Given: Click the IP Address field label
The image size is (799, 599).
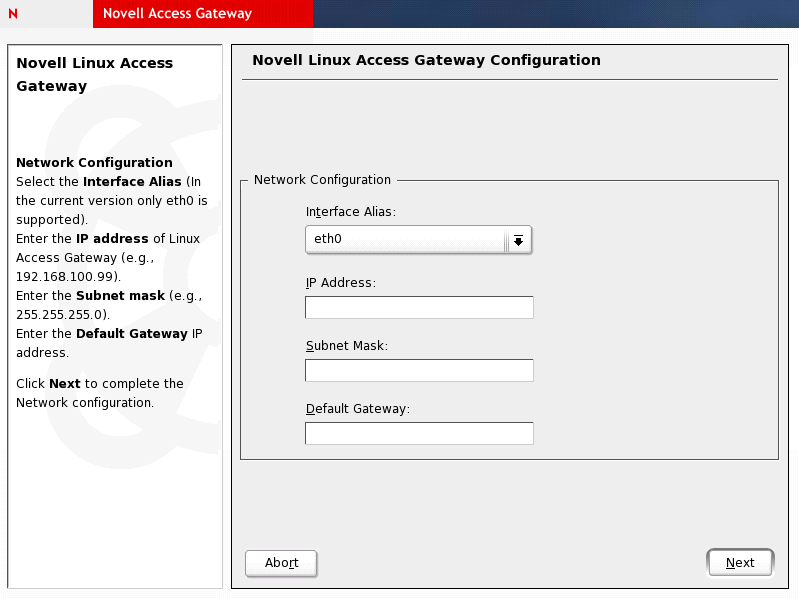Looking at the screenshot, I should pyautogui.click(x=340, y=283).
